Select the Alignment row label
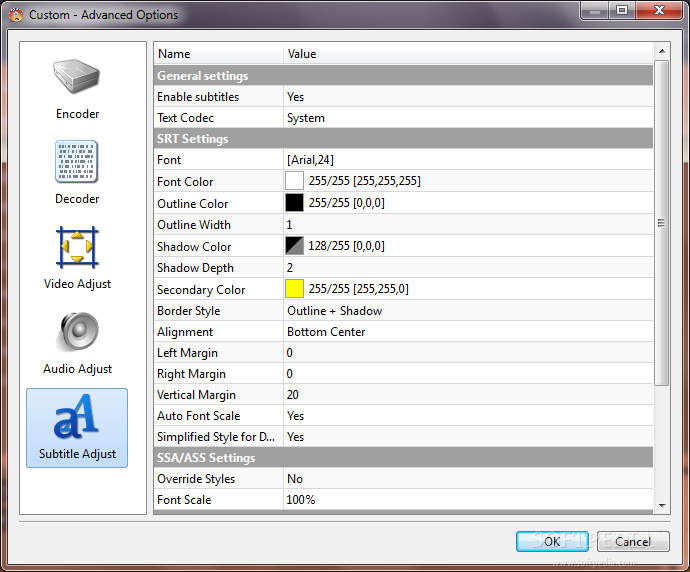 pyautogui.click(x=185, y=332)
